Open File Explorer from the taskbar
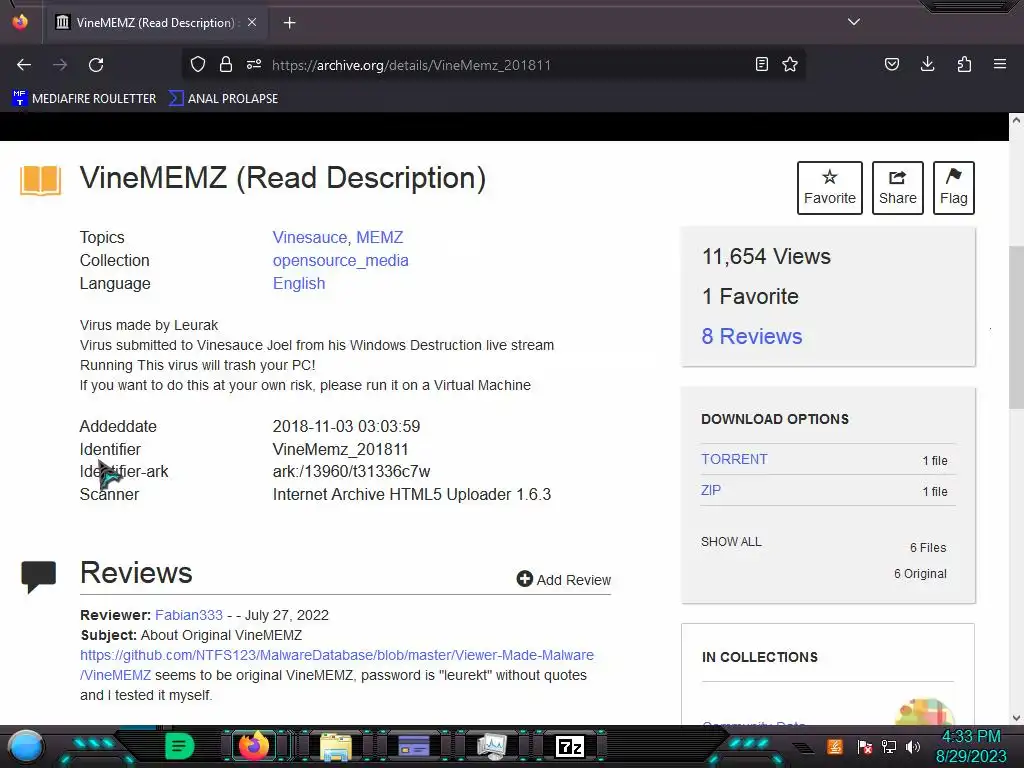The width and height of the screenshot is (1024, 768). point(336,746)
